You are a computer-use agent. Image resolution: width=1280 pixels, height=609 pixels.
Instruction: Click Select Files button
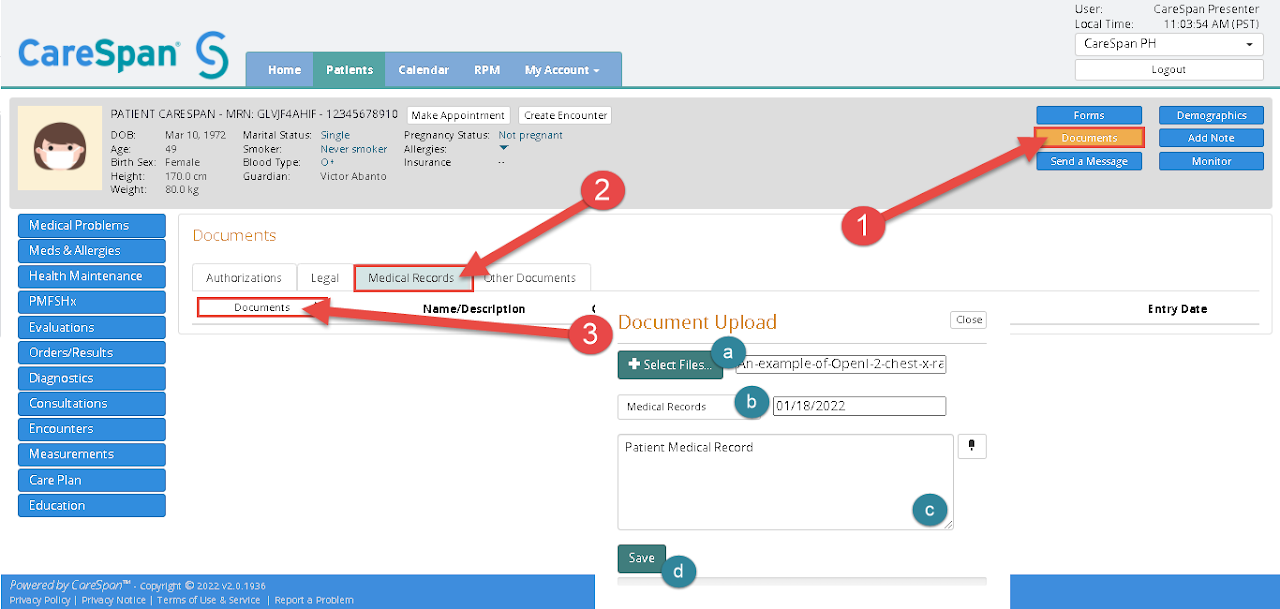[670, 365]
